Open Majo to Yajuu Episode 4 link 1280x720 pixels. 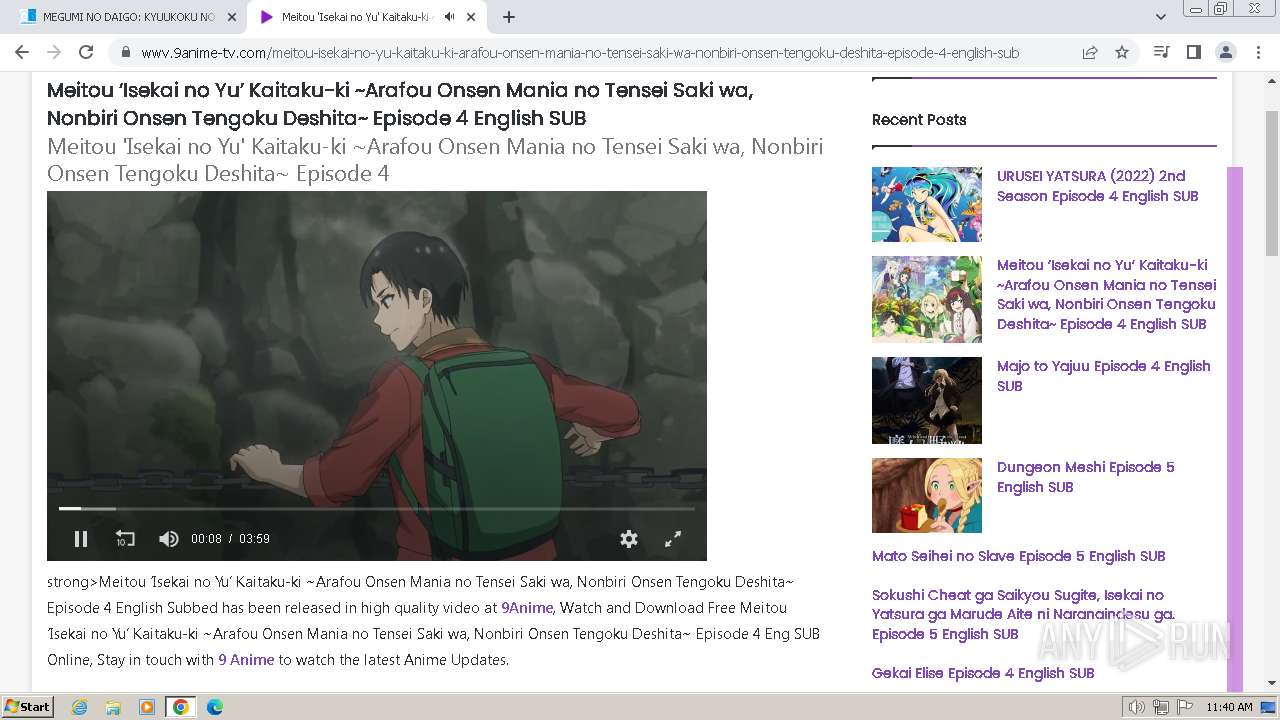pyautogui.click(x=1103, y=376)
